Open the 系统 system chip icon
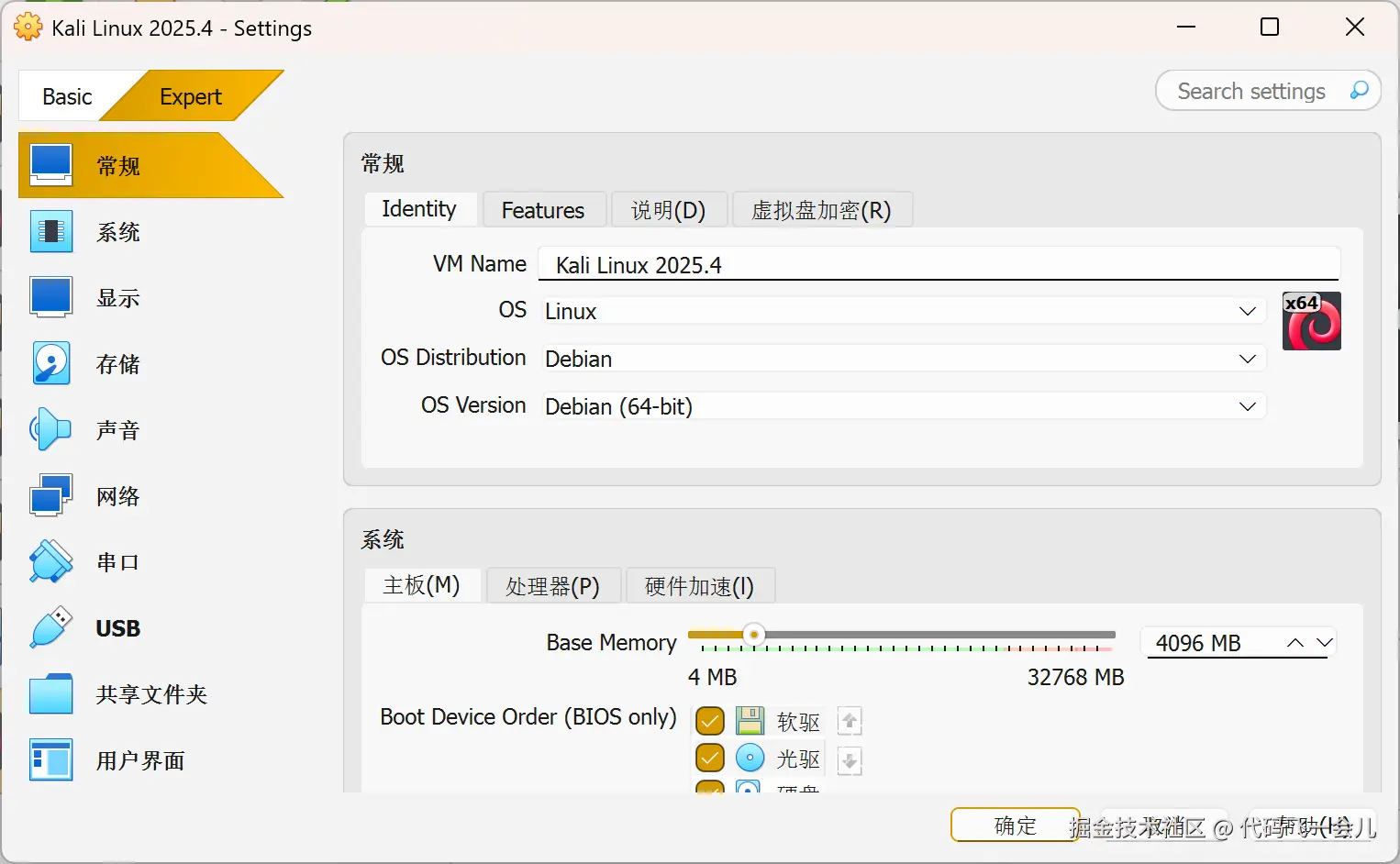Screen dimensions: 1400x864 pos(50,231)
